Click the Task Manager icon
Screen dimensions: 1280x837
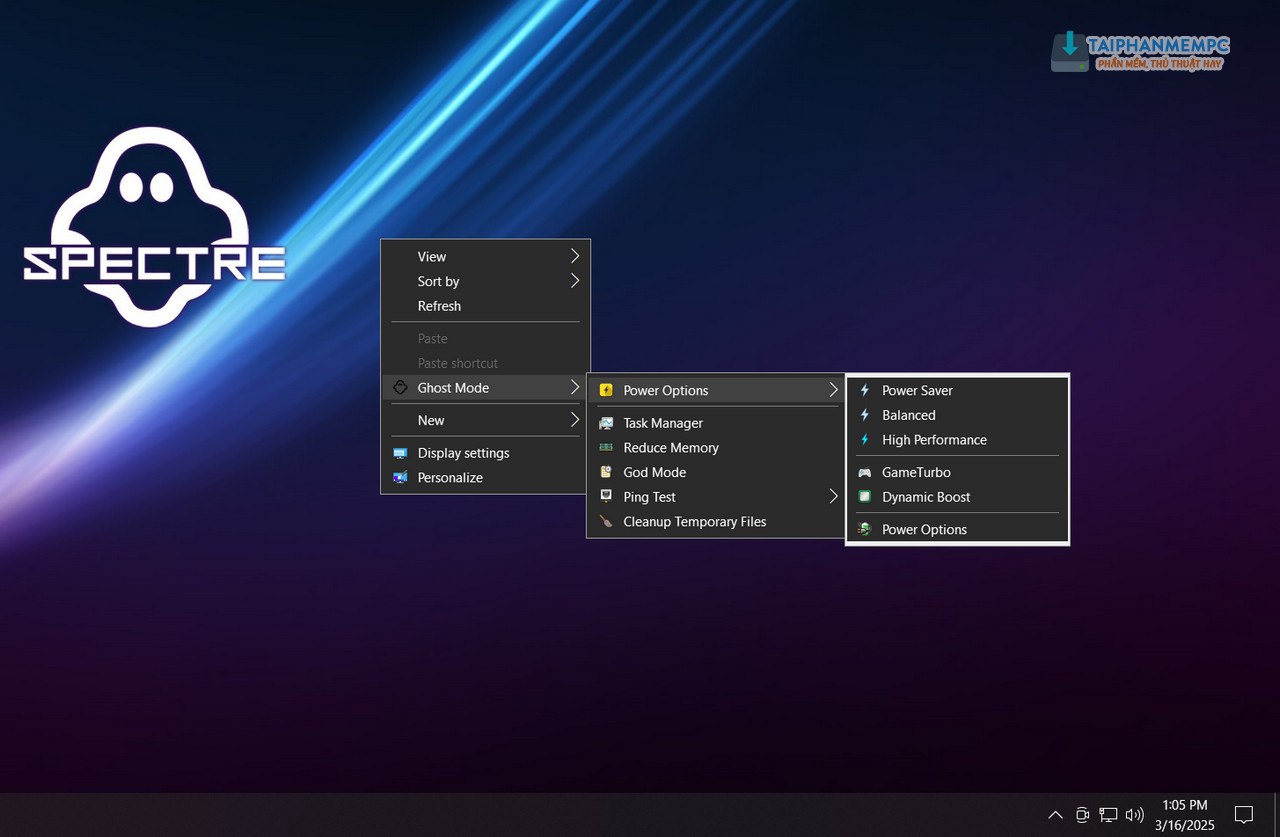tap(606, 424)
